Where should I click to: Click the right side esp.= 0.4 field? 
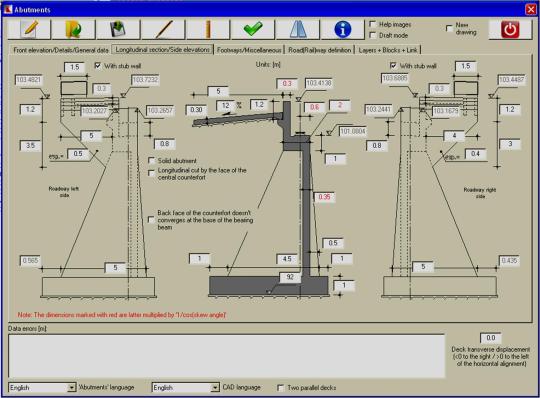475,154
